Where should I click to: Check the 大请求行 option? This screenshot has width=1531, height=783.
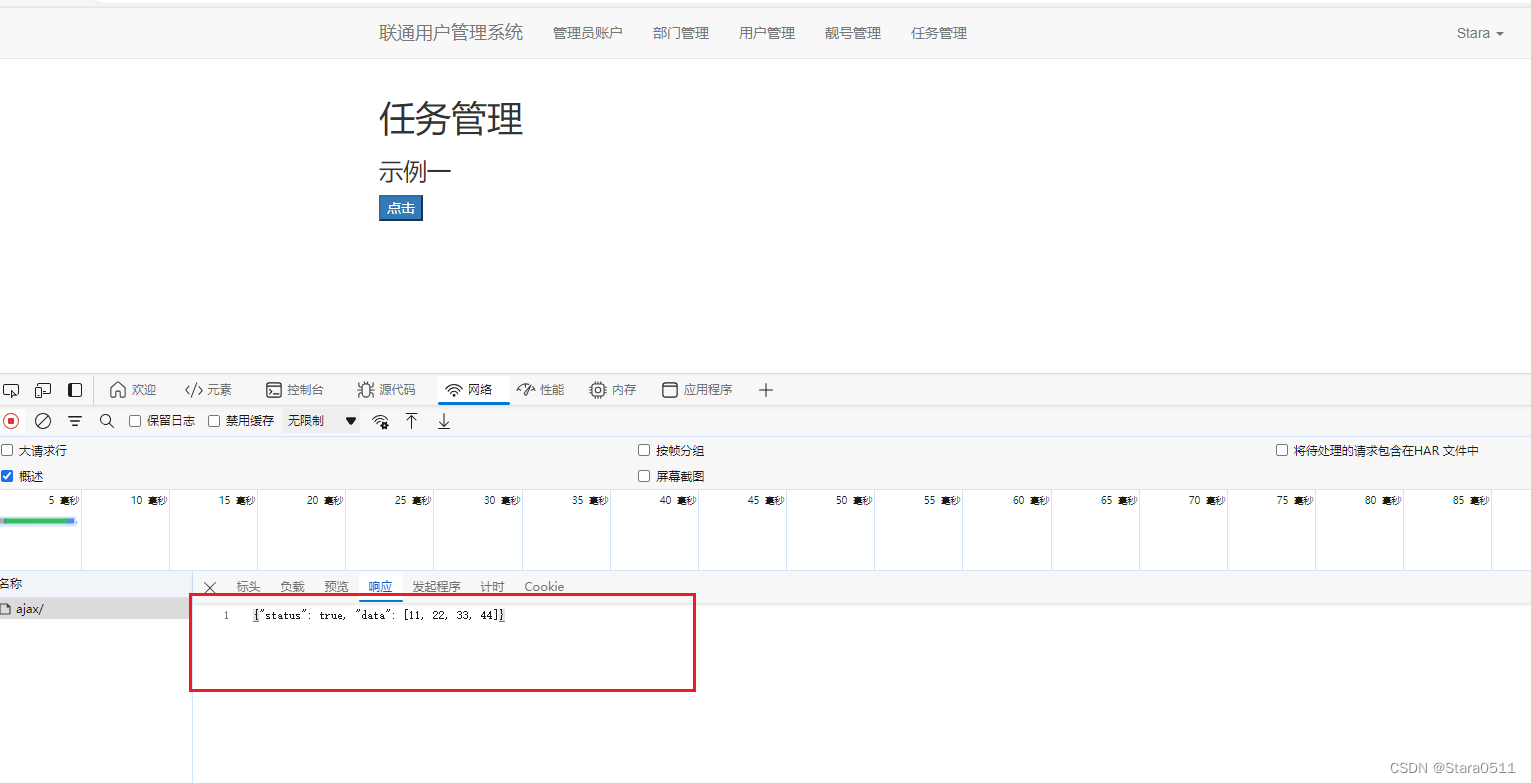[x=7, y=451]
